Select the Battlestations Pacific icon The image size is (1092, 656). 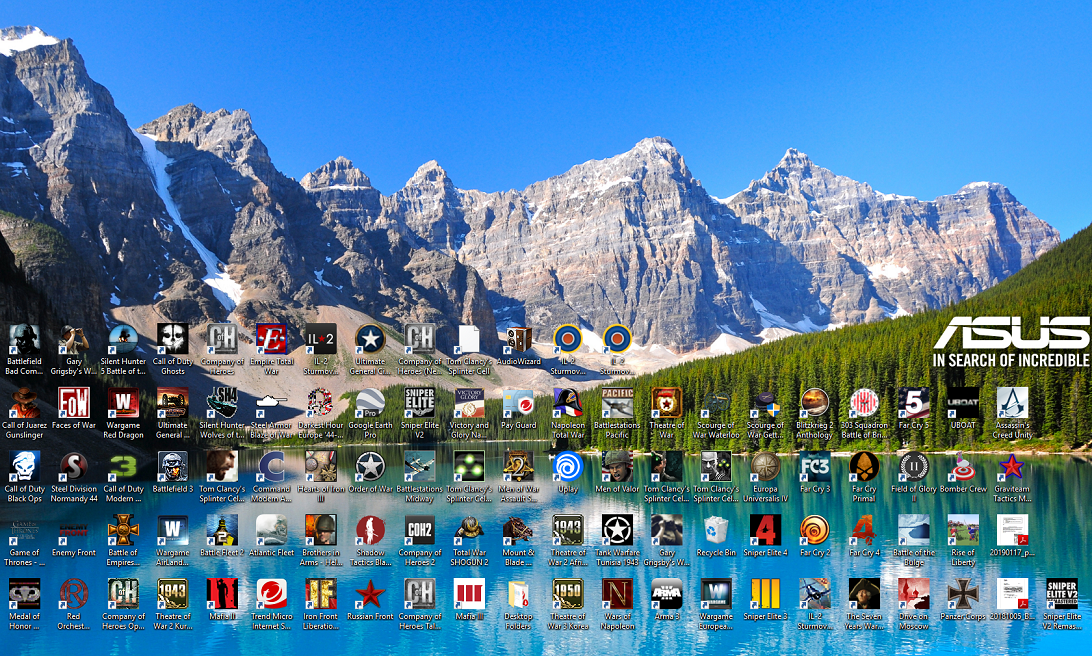click(617, 403)
